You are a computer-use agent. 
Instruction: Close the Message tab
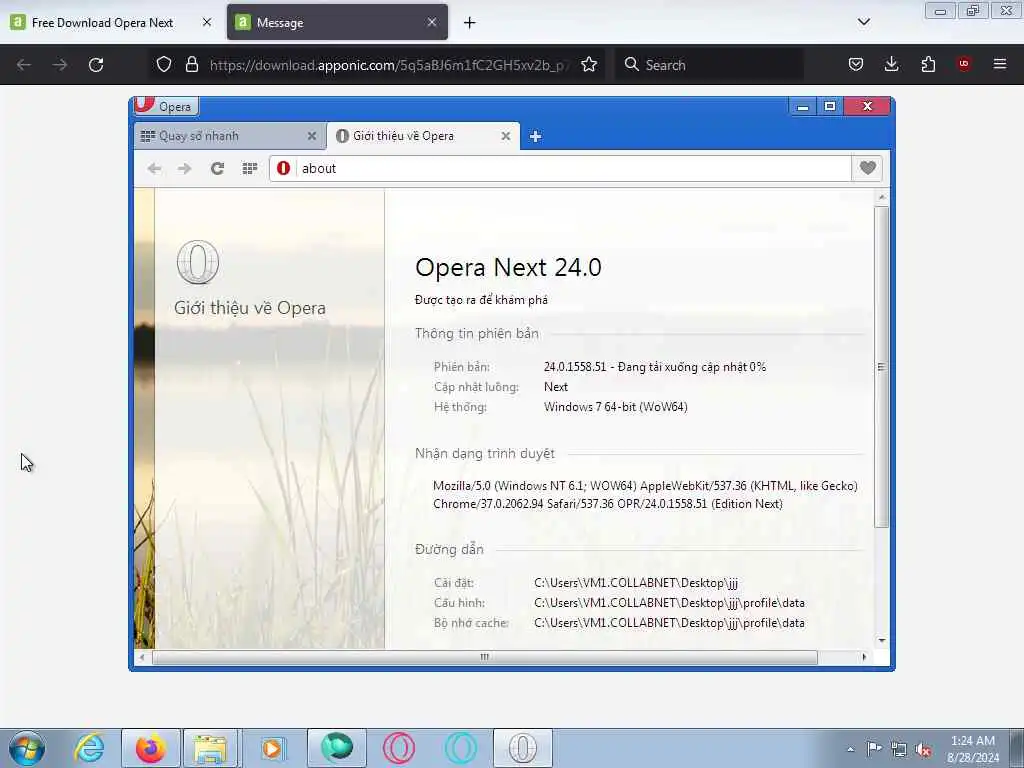(x=432, y=23)
